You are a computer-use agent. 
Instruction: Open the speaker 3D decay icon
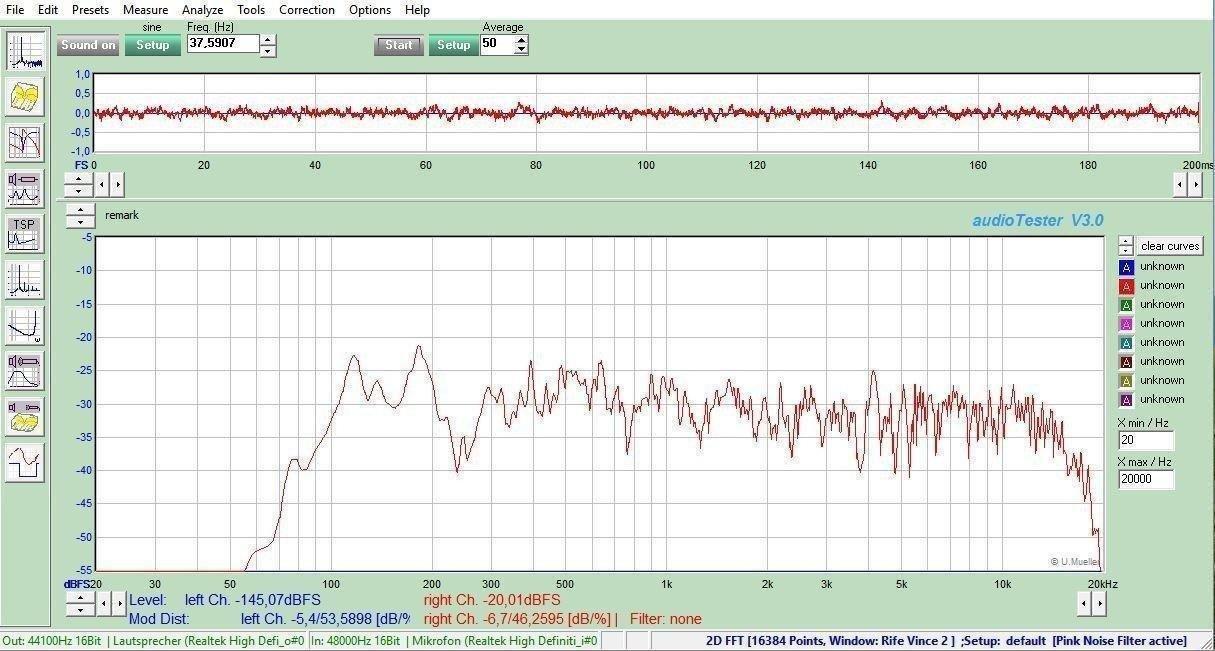(25, 417)
